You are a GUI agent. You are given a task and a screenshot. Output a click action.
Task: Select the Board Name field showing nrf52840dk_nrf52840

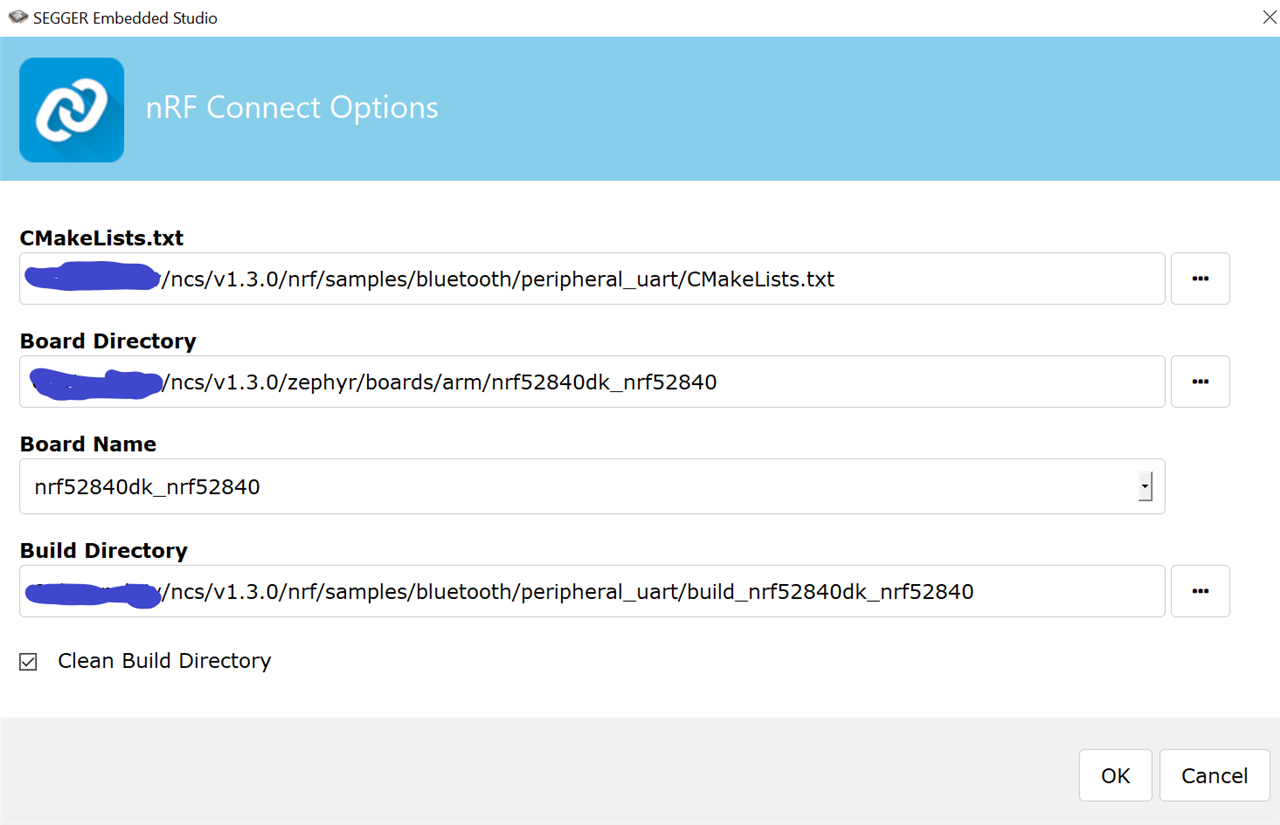coord(592,487)
